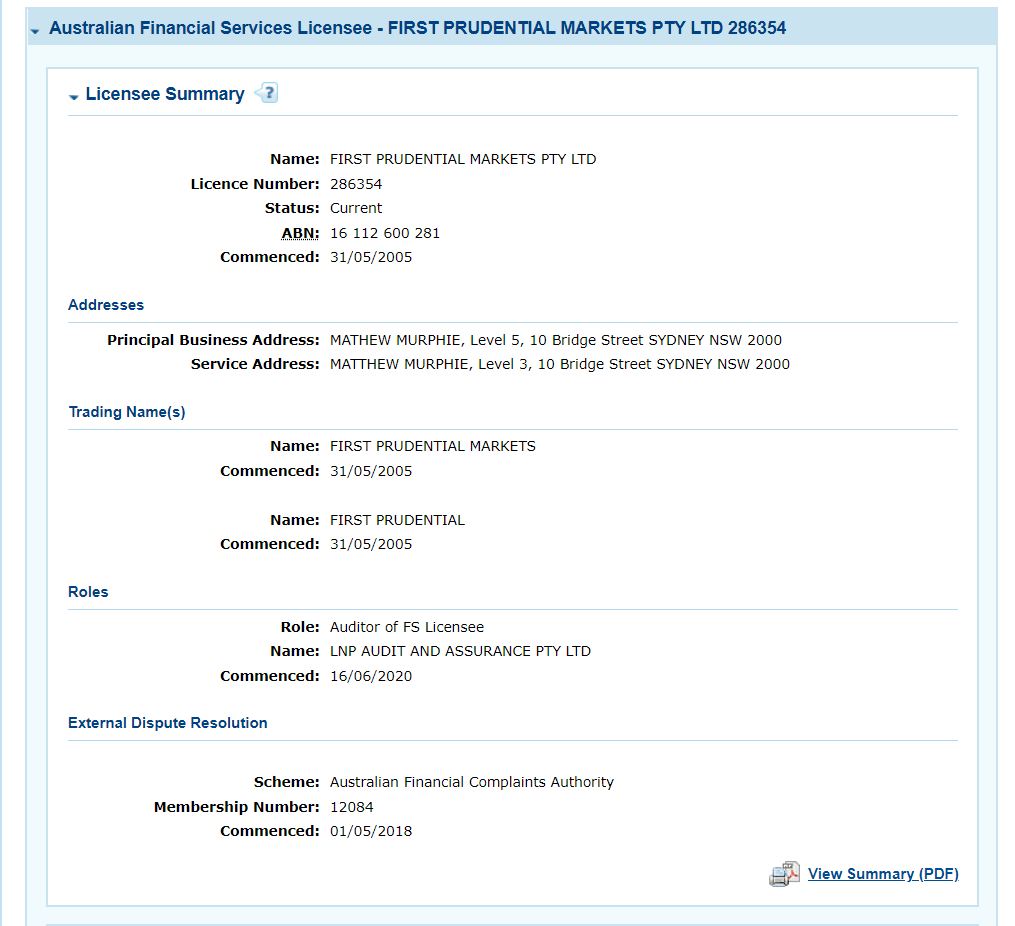Click the ABN abbreviation label
1015x926 pixels.
point(300,233)
